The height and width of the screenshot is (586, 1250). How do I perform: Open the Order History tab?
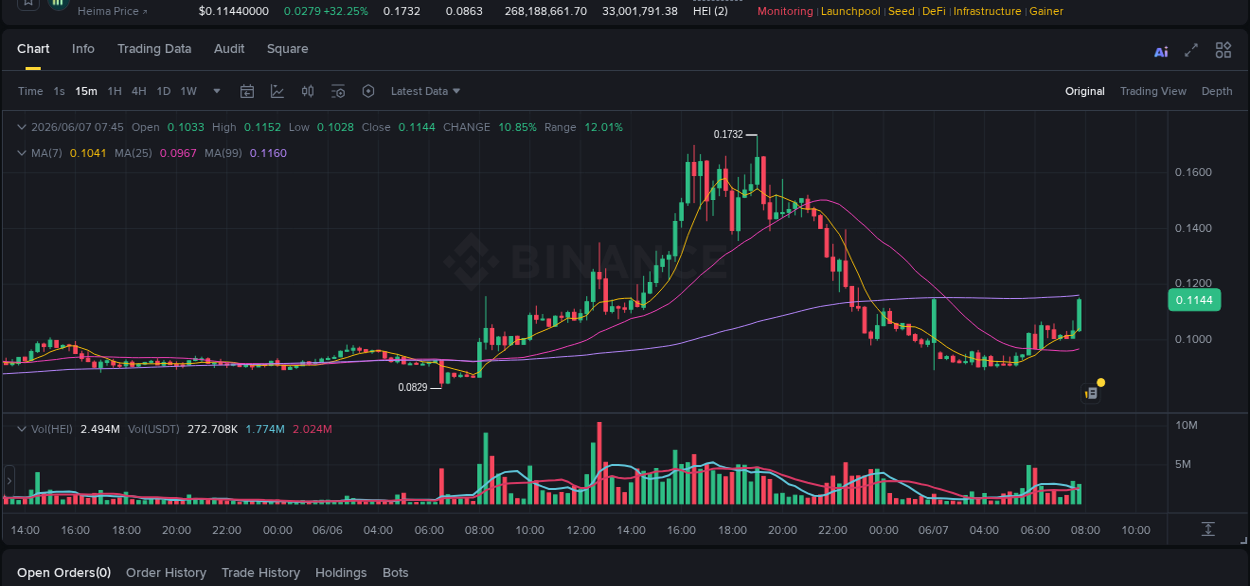click(166, 572)
